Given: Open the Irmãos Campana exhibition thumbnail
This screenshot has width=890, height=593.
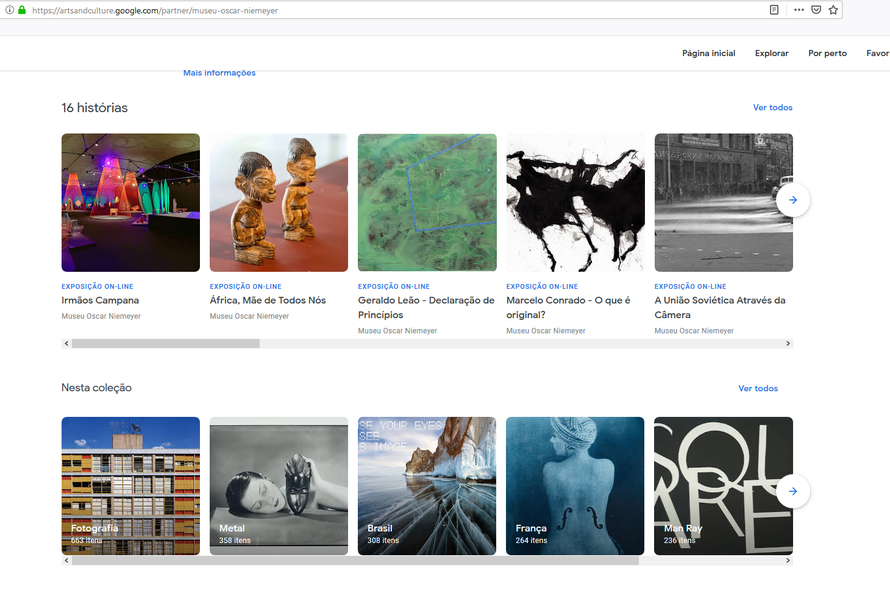Looking at the screenshot, I should coord(131,203).
